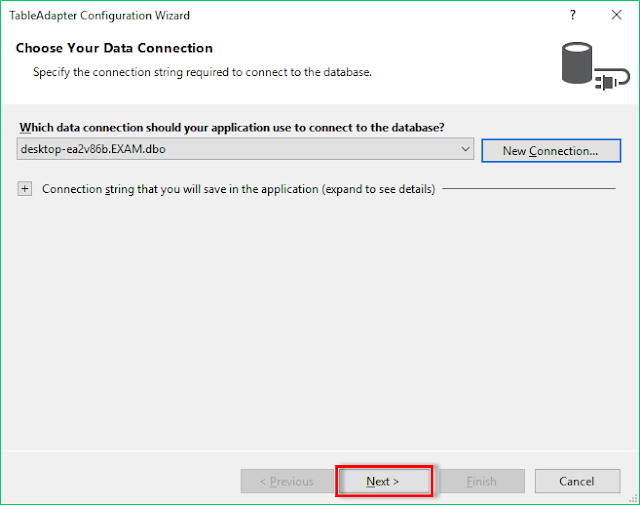Click the New Connection button
Screen dimensions: 640x505
click(550, 150)
